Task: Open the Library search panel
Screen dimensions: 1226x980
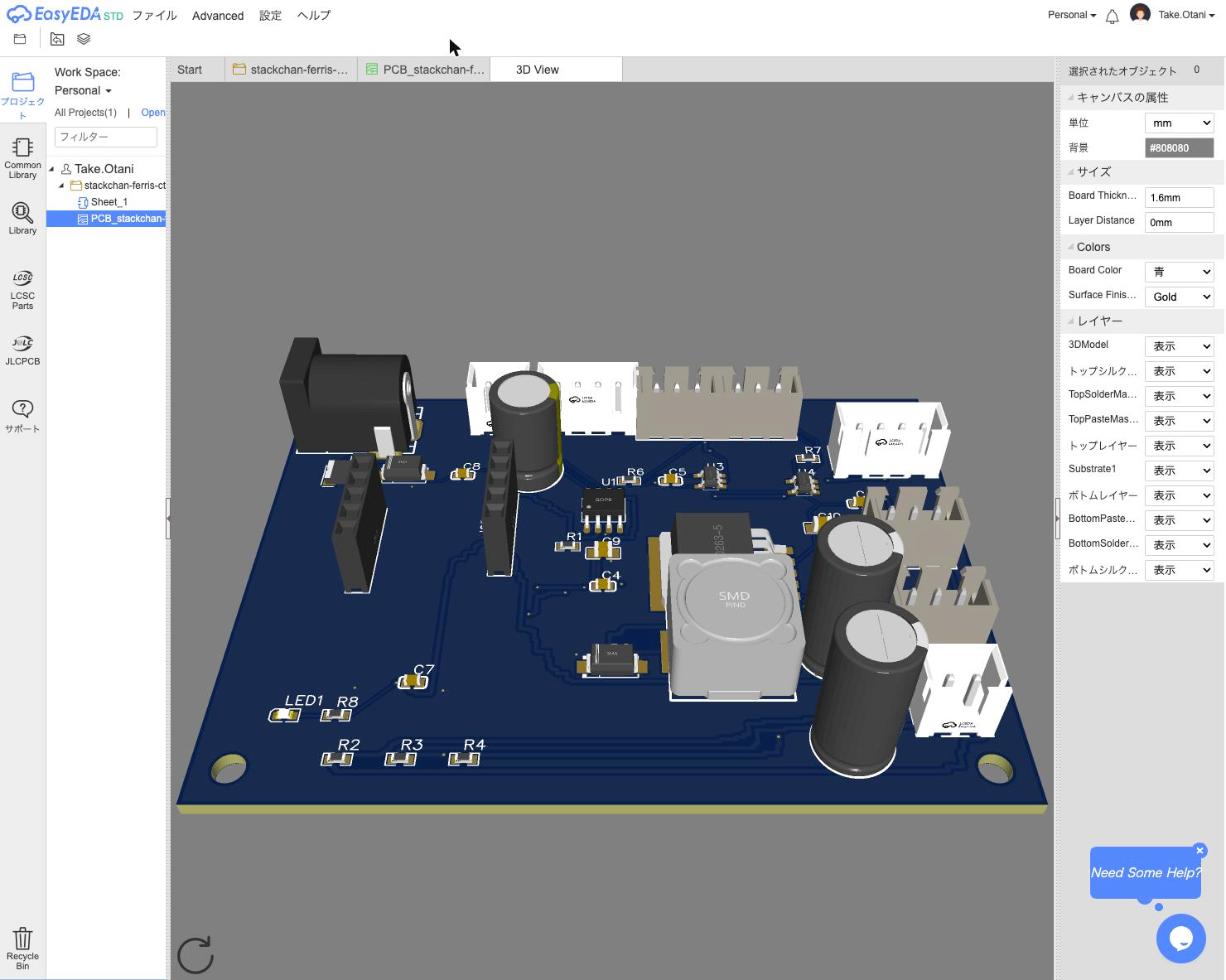Action: click(x=22, y=219)
